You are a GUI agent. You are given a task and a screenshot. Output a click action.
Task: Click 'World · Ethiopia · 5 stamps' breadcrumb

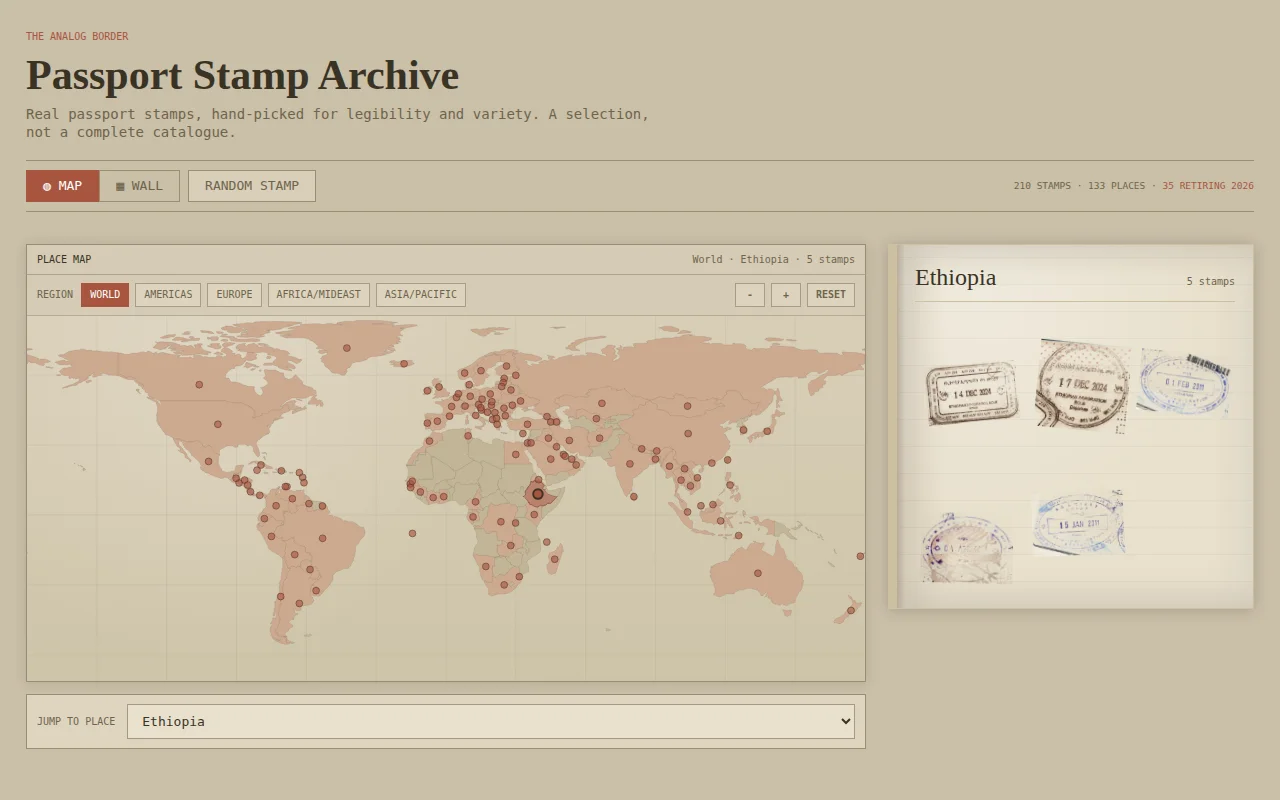point(773,260)
